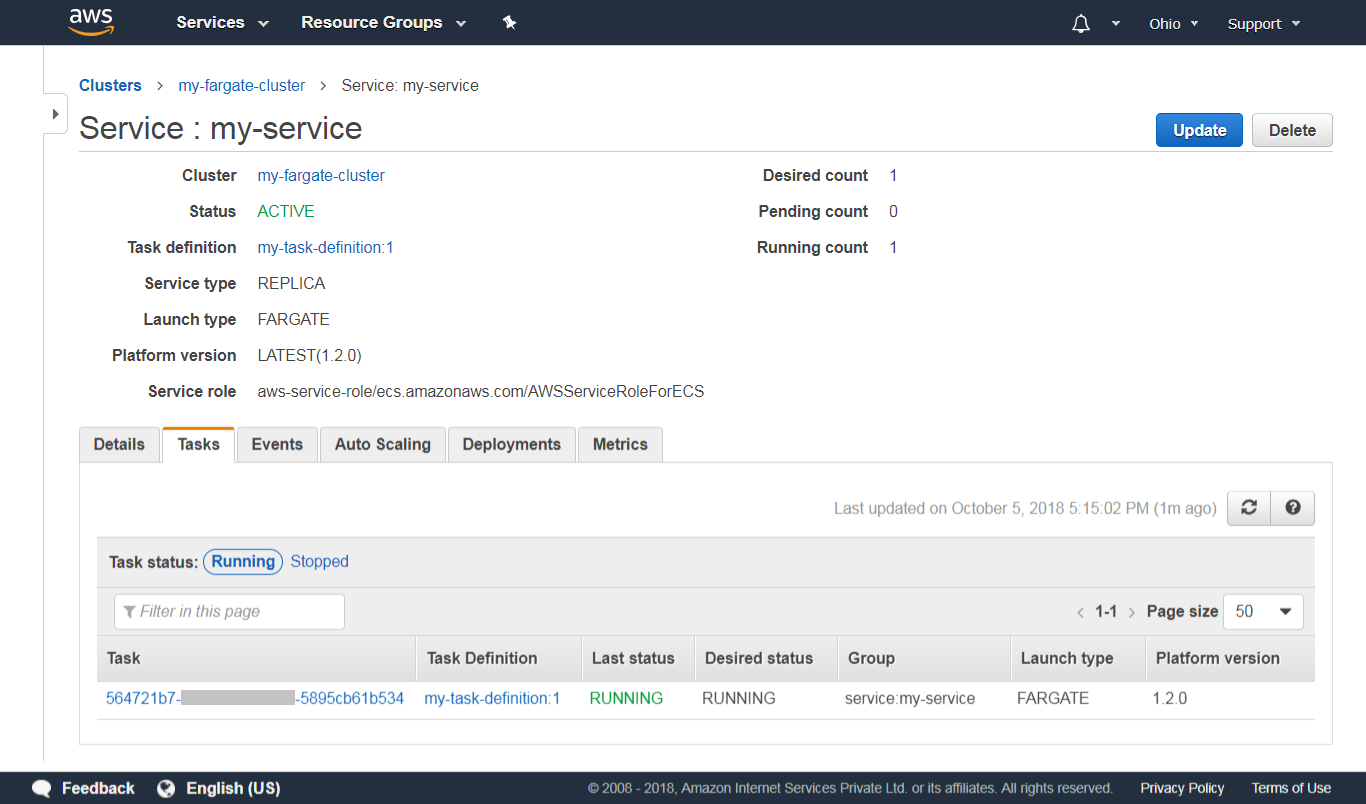Click the pin shortcut icon in navbar
The height and width of the screenshot is (804, 1366).
click(x=509, y=22)
